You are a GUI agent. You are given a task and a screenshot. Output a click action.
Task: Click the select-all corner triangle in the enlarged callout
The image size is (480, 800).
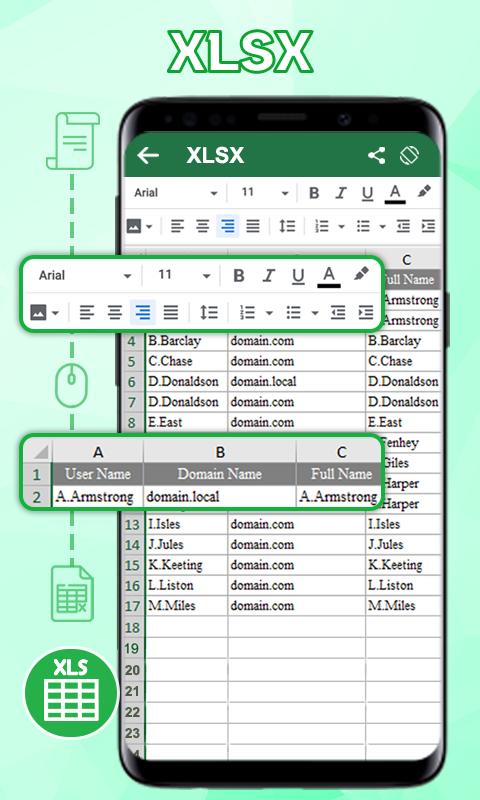coord(39,452)
